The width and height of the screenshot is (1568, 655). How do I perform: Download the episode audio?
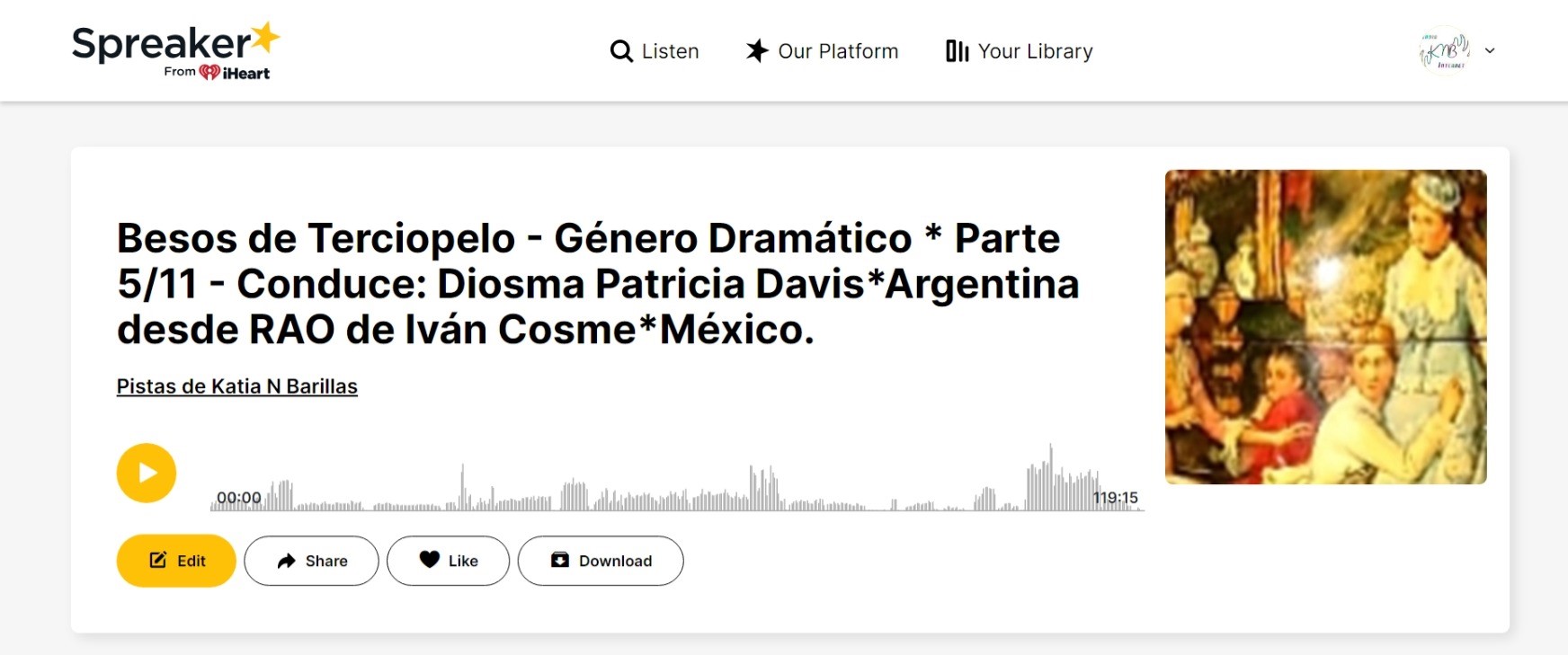(x=601, y=561)
